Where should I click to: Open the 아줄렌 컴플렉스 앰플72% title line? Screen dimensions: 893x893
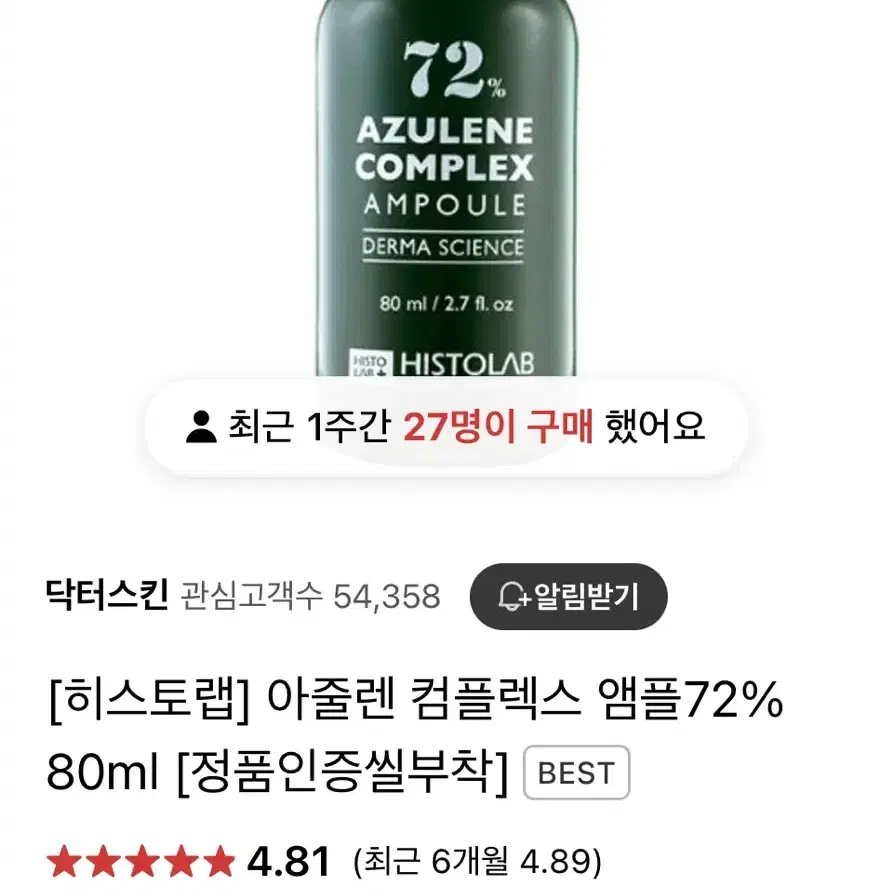pyautogui.click(x=416, y=701)
